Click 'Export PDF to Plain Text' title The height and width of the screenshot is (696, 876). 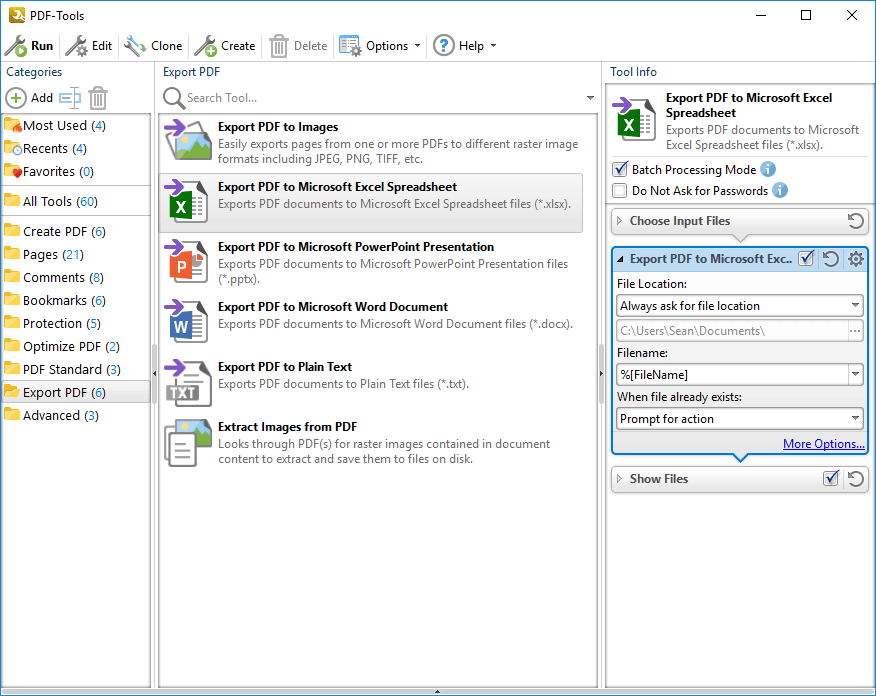(285, 366)
